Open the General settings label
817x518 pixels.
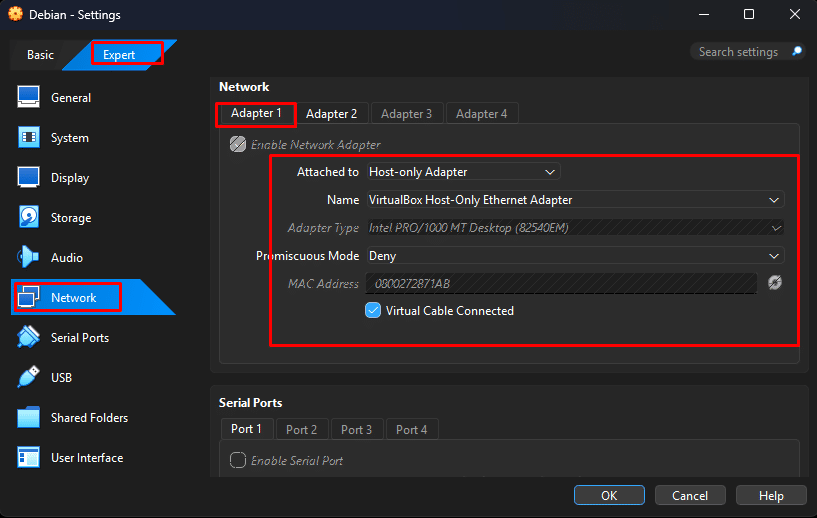point(71,97)
